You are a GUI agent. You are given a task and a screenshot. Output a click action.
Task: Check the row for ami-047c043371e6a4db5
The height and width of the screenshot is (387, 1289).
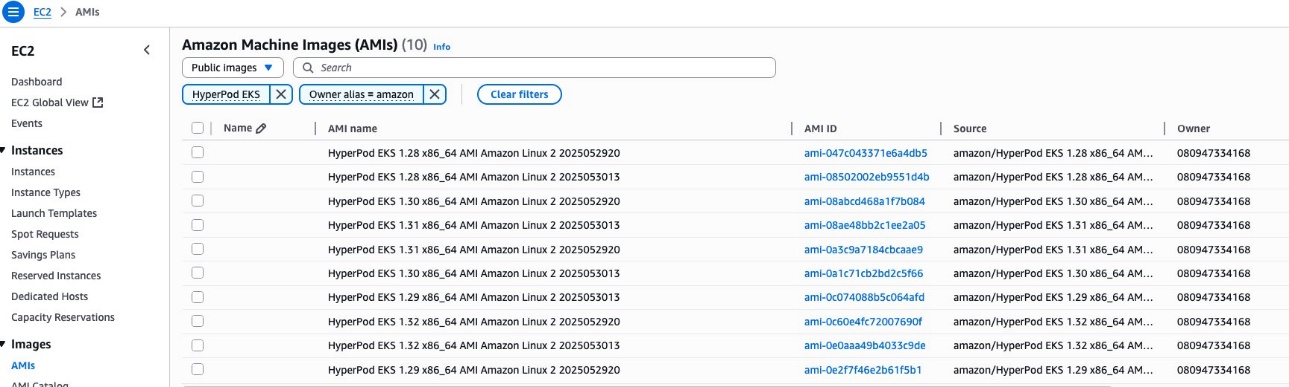(197, 153)
